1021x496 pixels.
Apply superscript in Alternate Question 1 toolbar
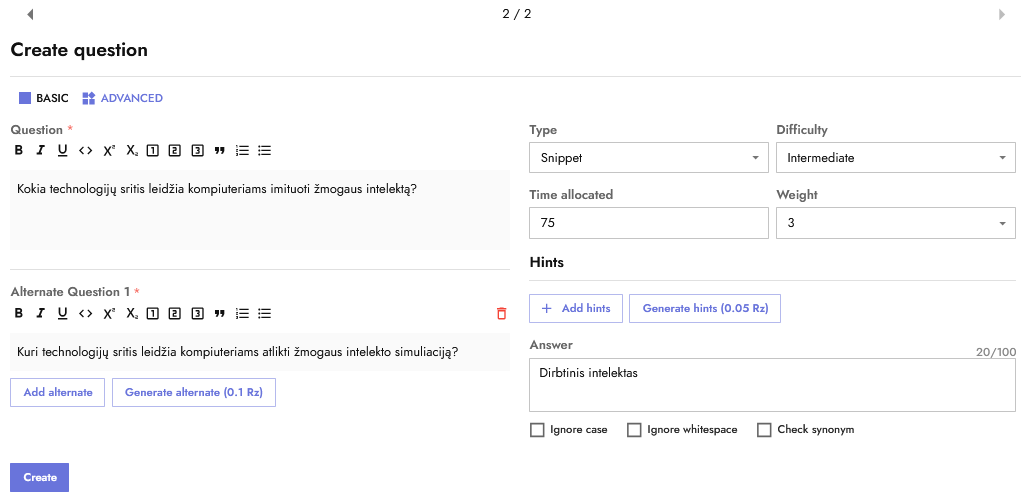109,313
